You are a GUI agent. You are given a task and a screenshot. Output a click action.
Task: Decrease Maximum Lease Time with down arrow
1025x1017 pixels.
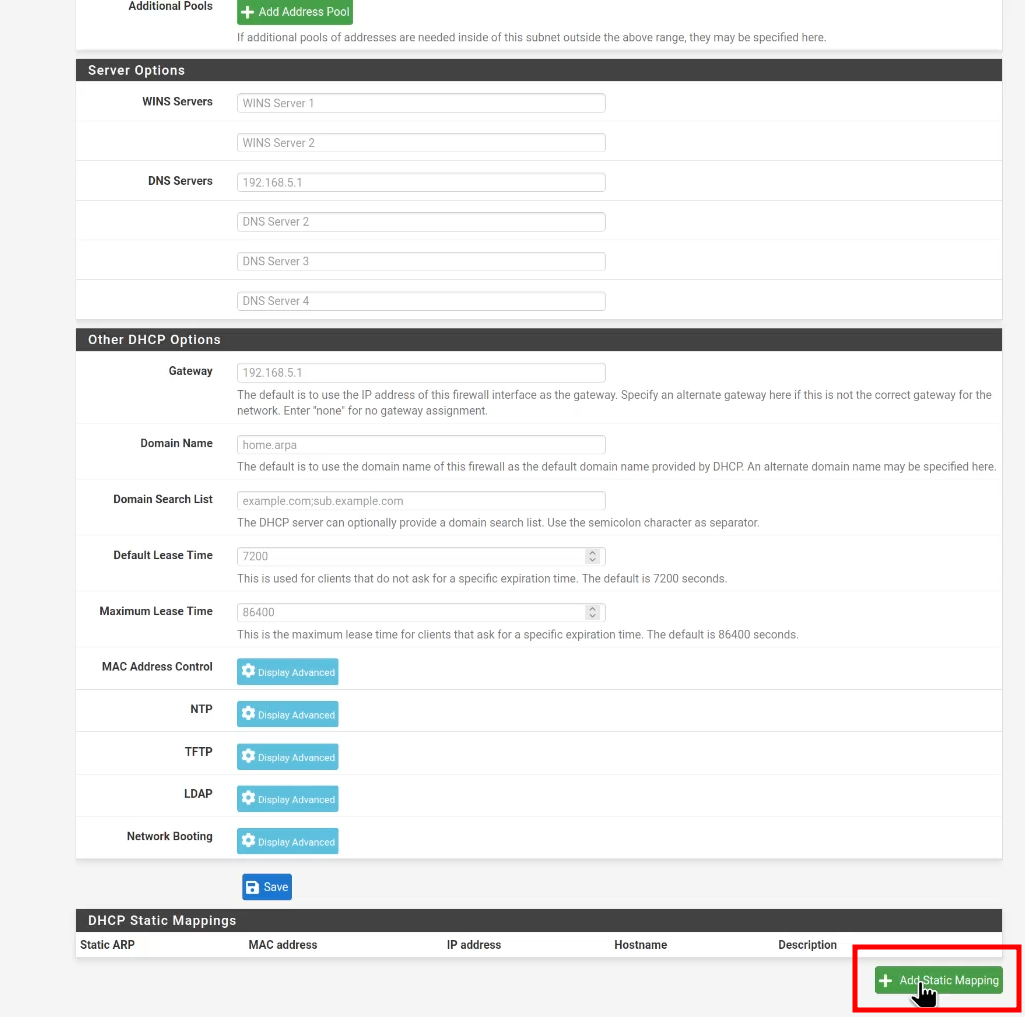click(592, 616)
